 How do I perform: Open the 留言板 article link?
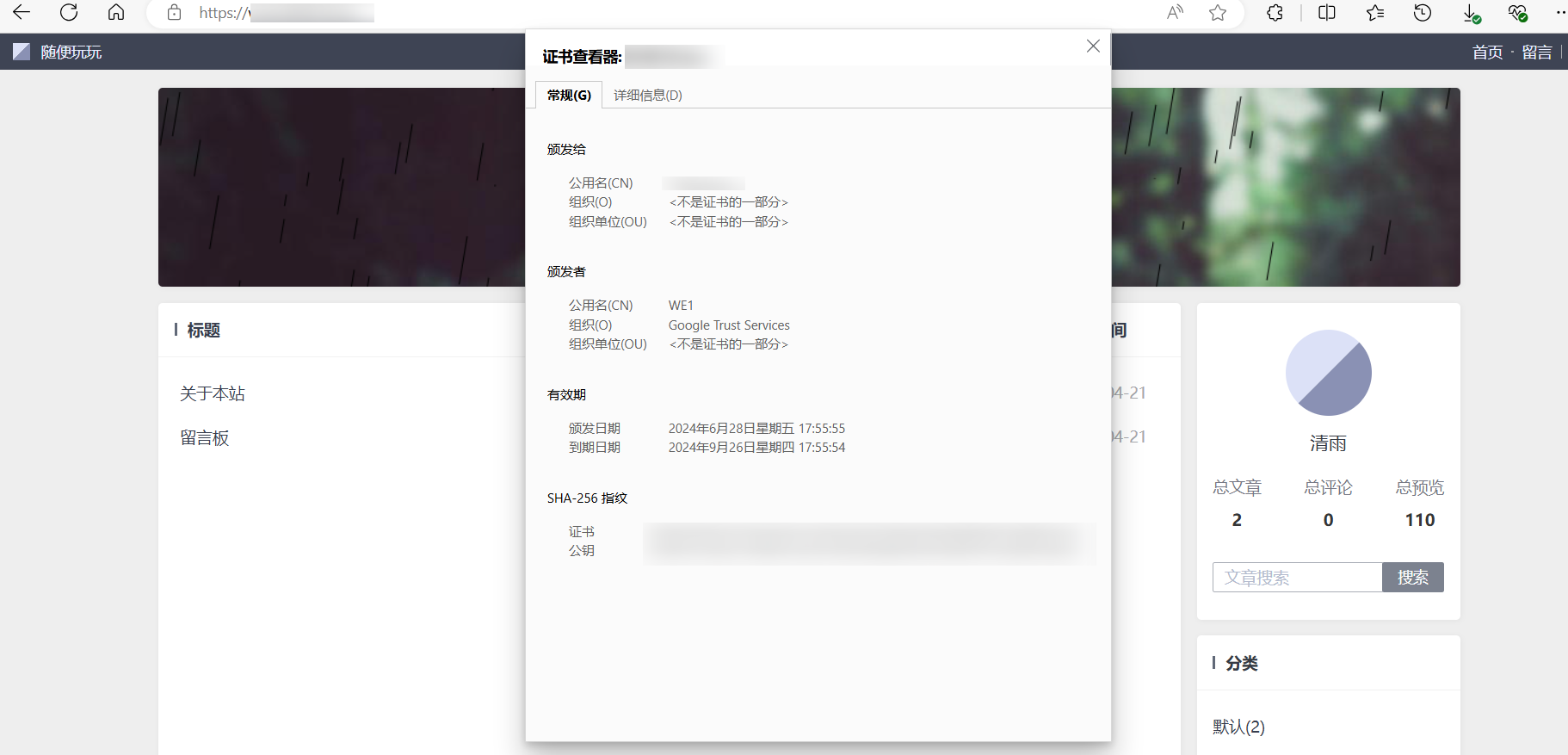(205, 437)
